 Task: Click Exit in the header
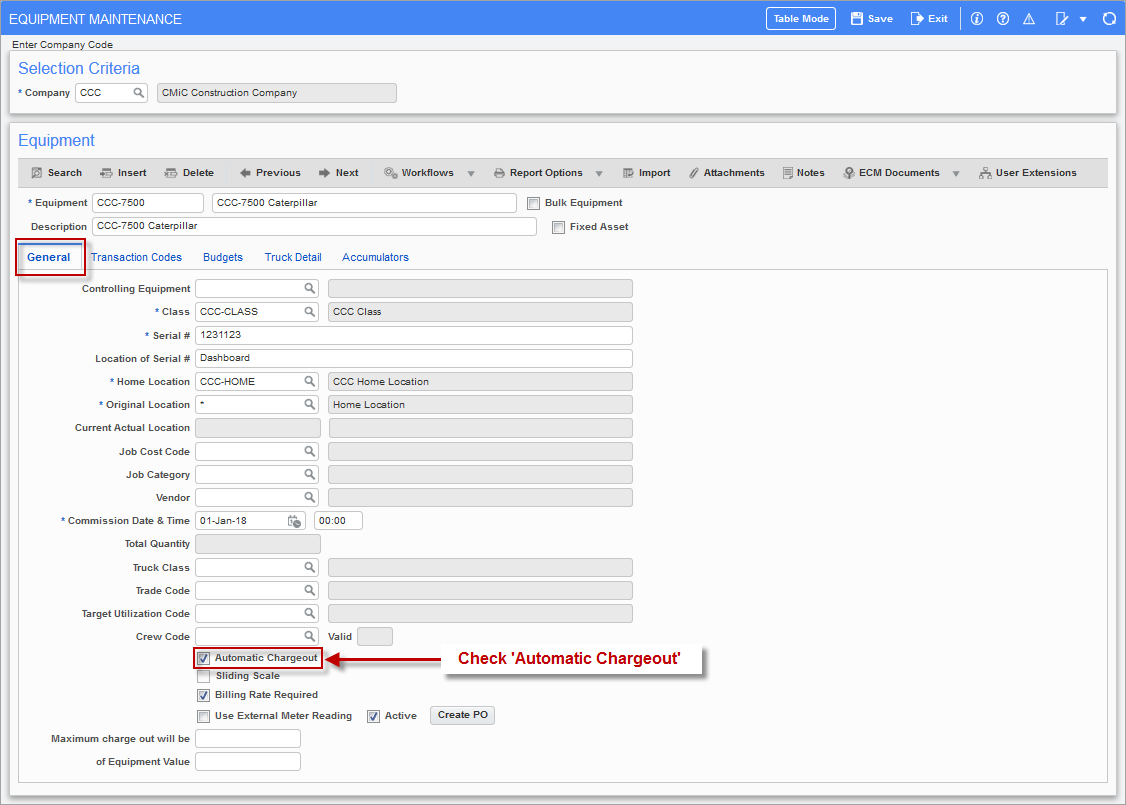pyautogui.click(x=929, y=19)
